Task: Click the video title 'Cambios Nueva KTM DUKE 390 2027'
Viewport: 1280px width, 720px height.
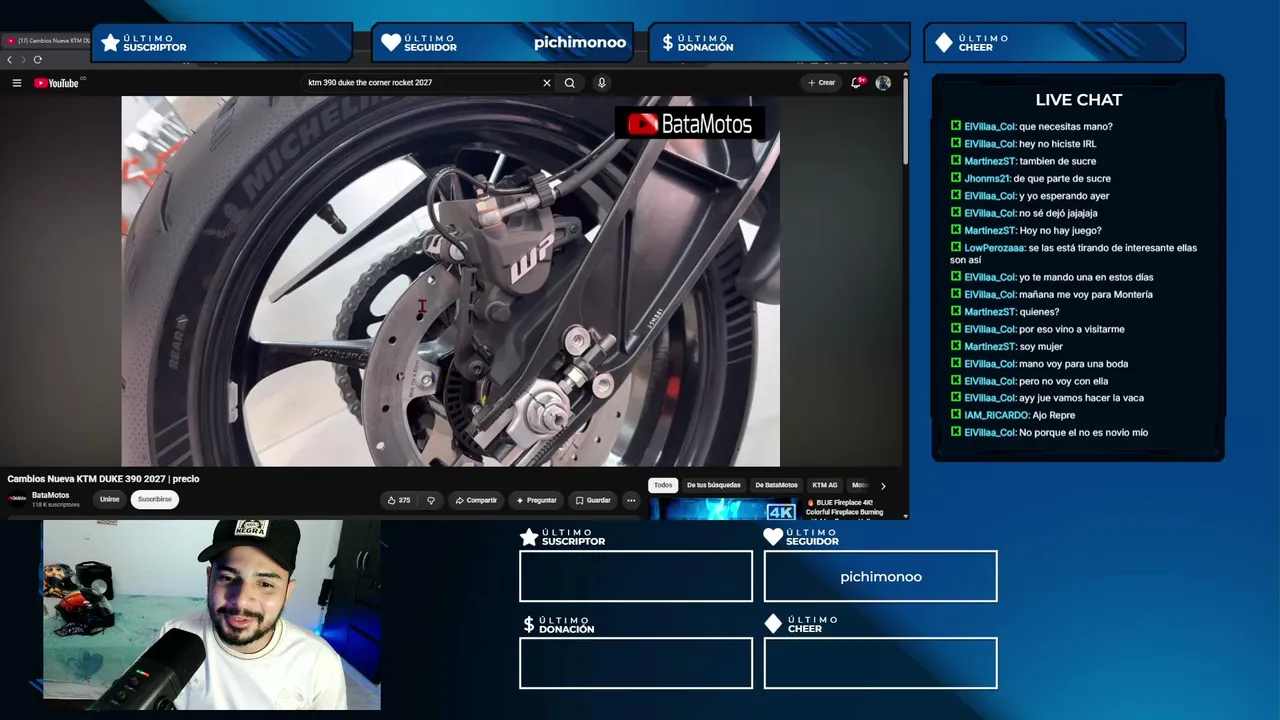Action: click(103, 479)
